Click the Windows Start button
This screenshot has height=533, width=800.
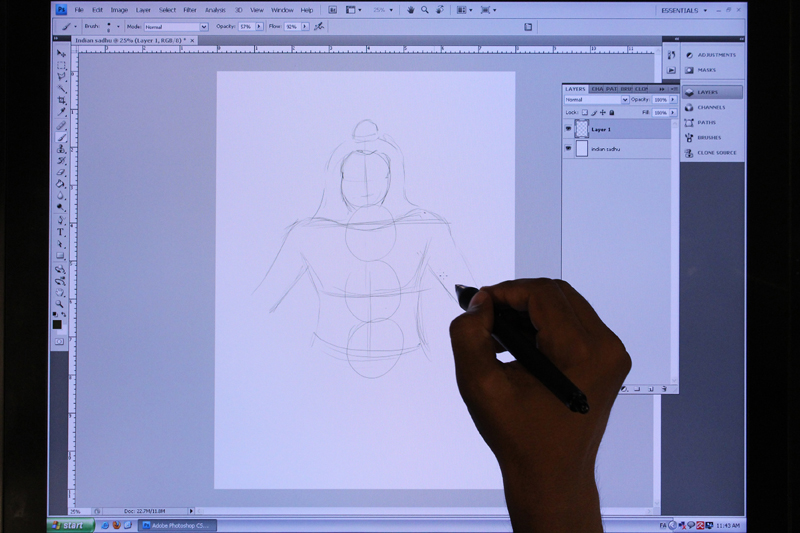tap(69, 524)
